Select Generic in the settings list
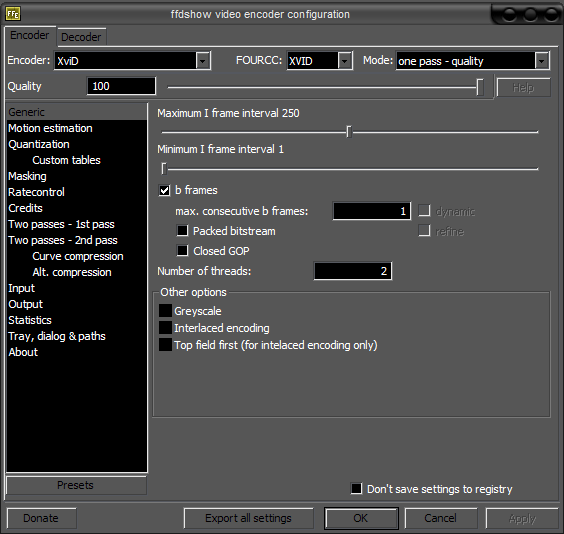Screen dimensions: 564x534 pos(77,112)
